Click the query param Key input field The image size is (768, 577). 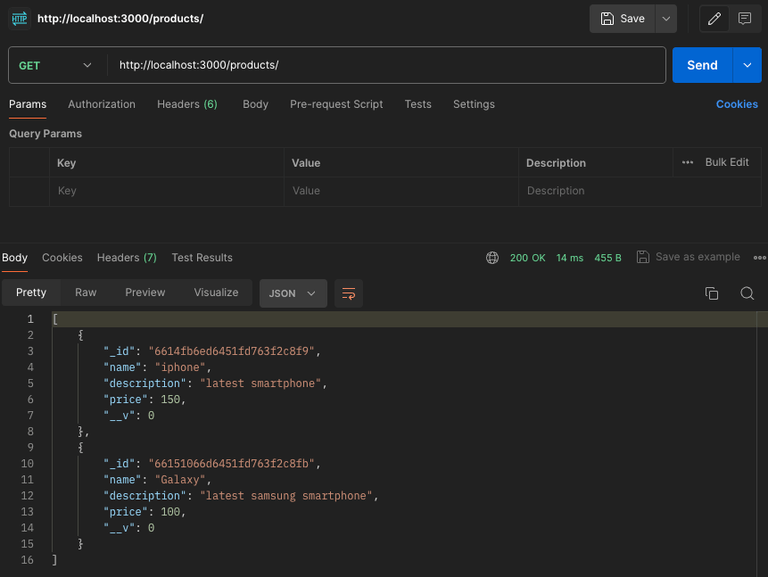(x=167, y=191)
